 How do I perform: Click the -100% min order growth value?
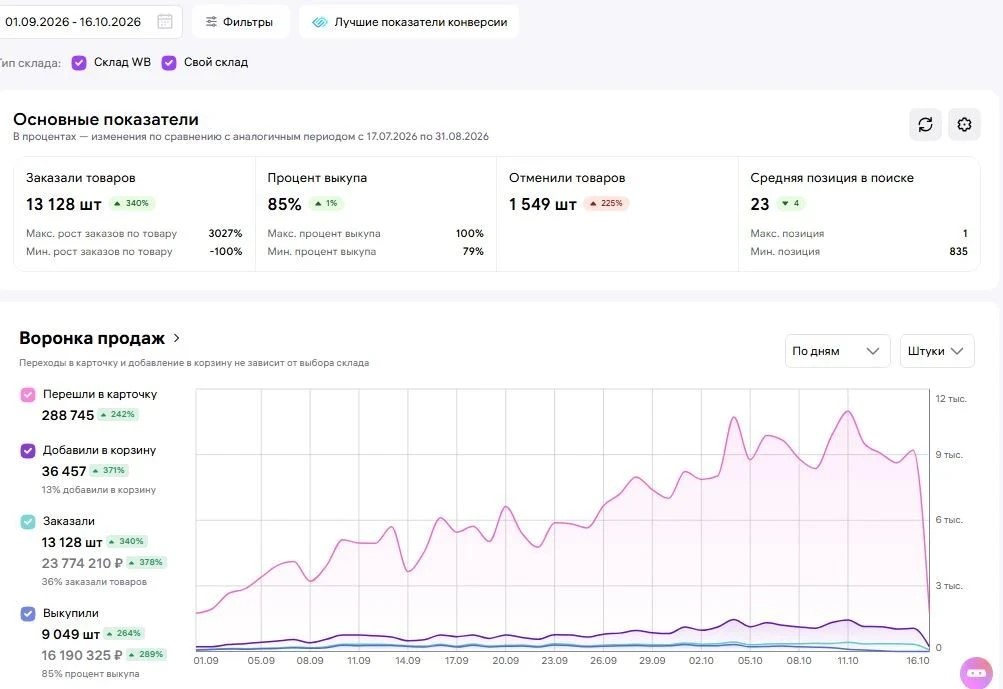click(x=226, y=251)
